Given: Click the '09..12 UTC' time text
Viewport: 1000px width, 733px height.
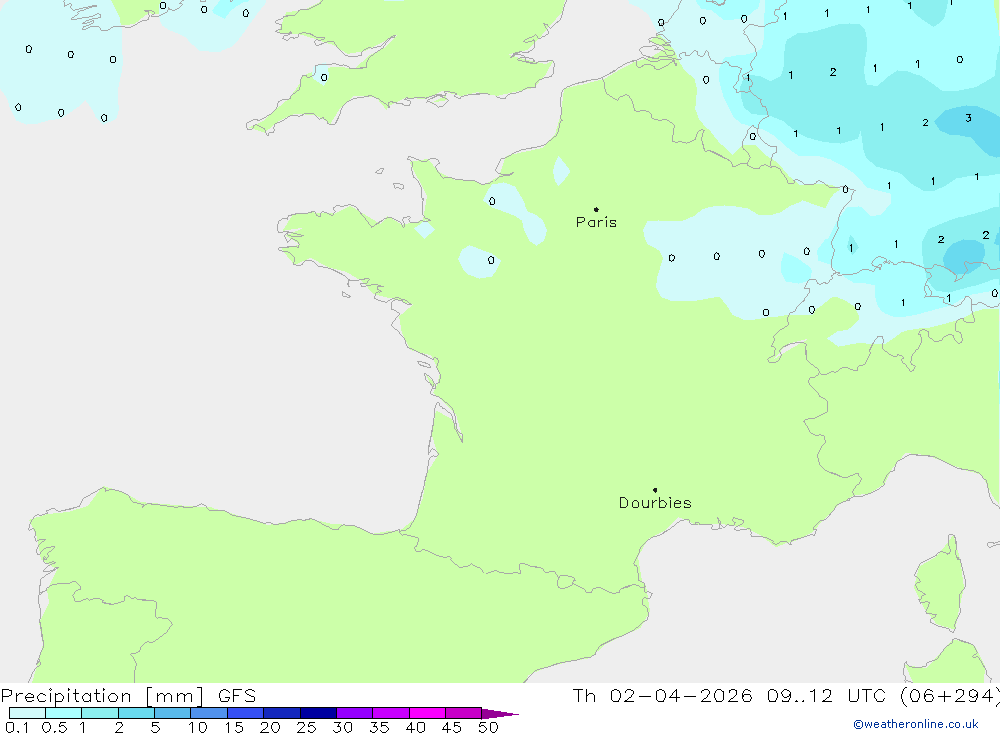Looking at the screenshot, I should (826, 696).
